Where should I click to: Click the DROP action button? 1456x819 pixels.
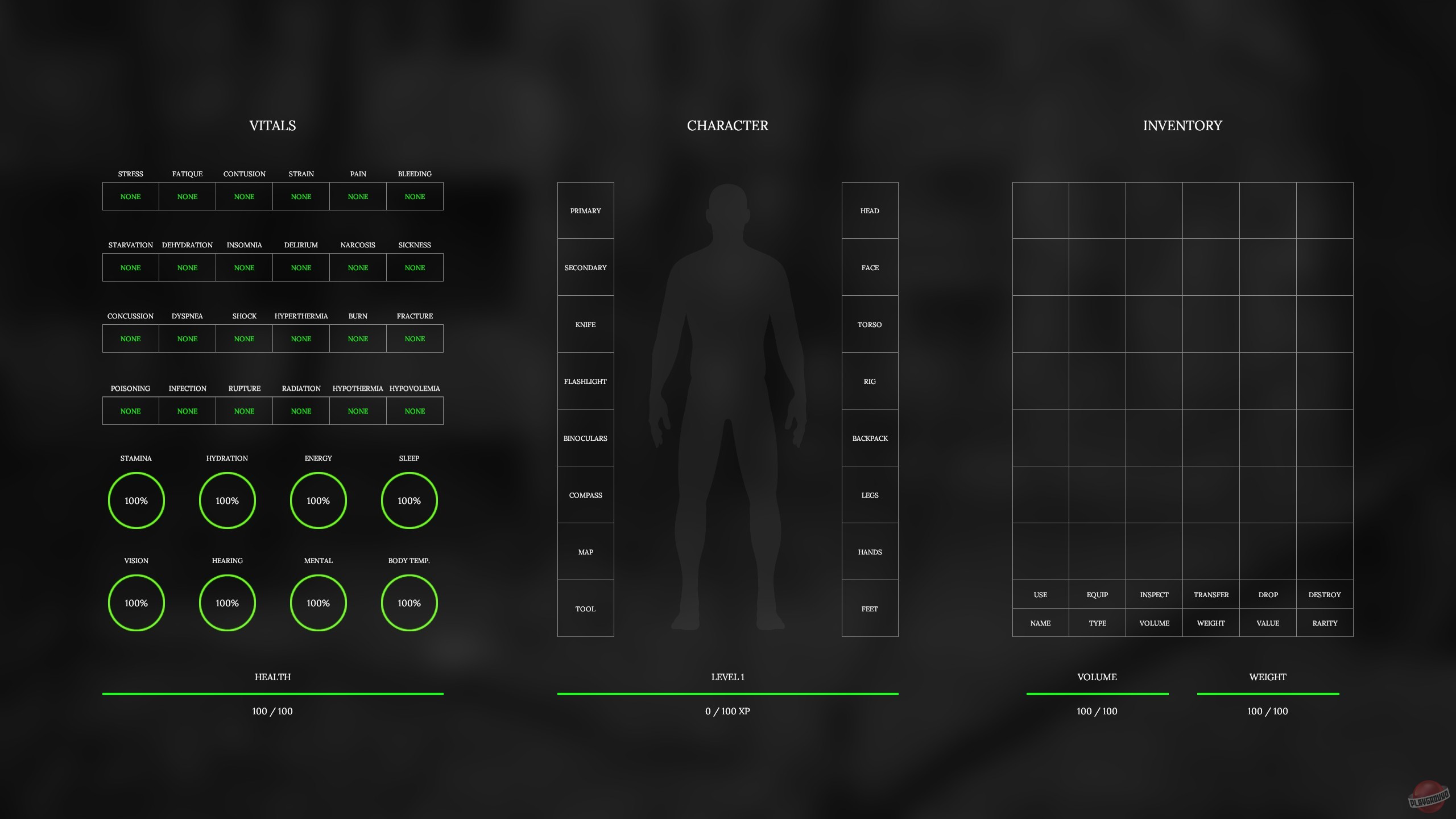pyautogui.click(x=1268, y=594)
